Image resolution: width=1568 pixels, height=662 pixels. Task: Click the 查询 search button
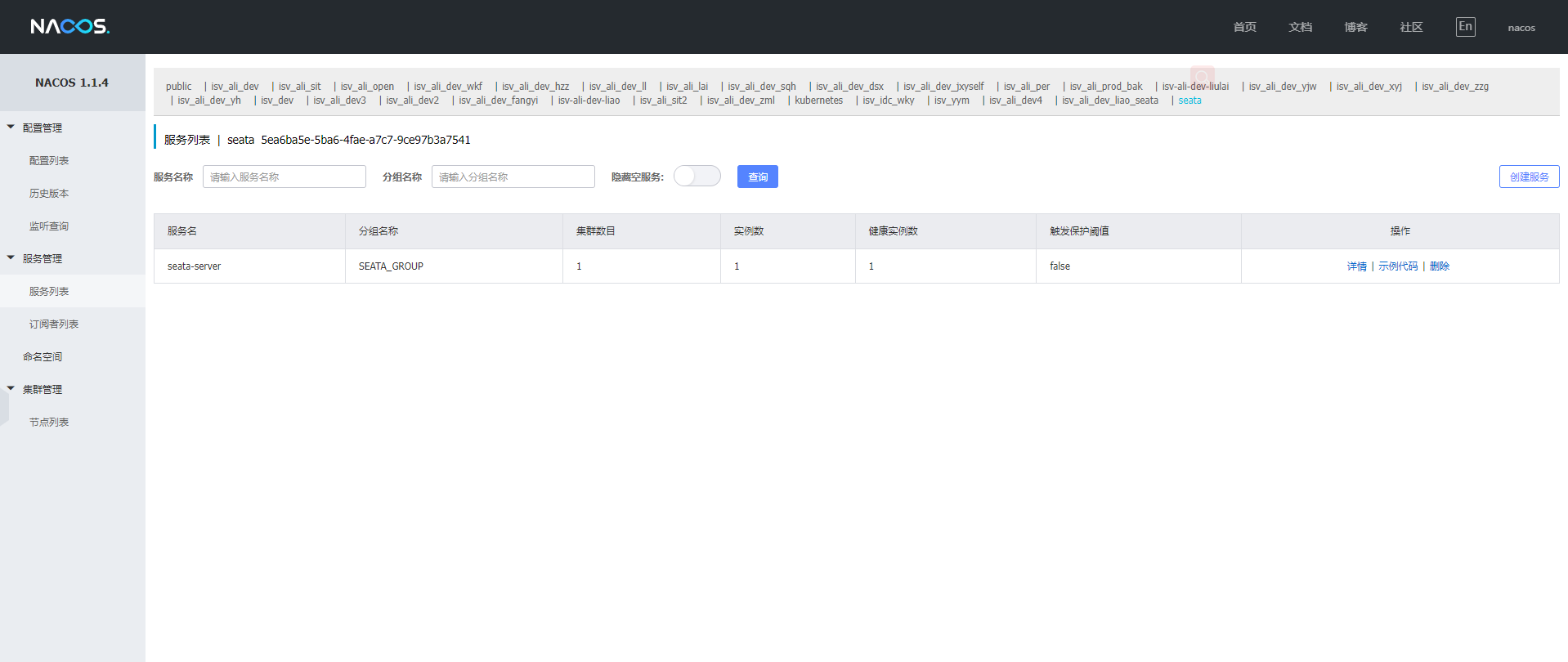[x=758, y=177]
